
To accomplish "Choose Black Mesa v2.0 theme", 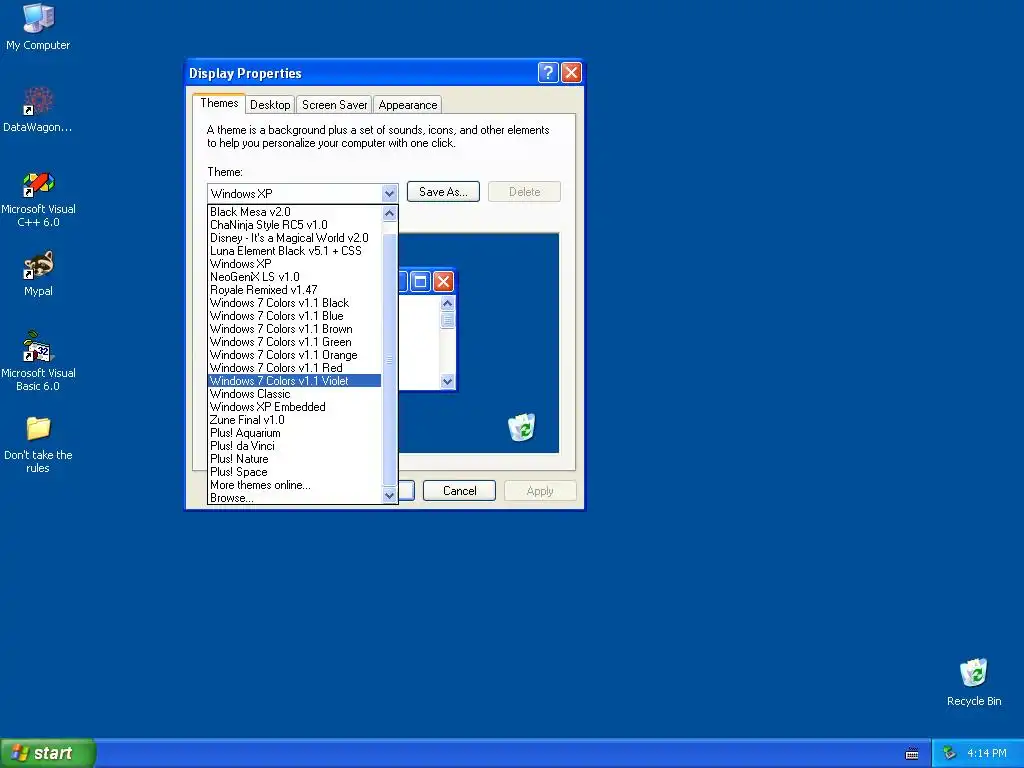I will [x=295, y=212].
